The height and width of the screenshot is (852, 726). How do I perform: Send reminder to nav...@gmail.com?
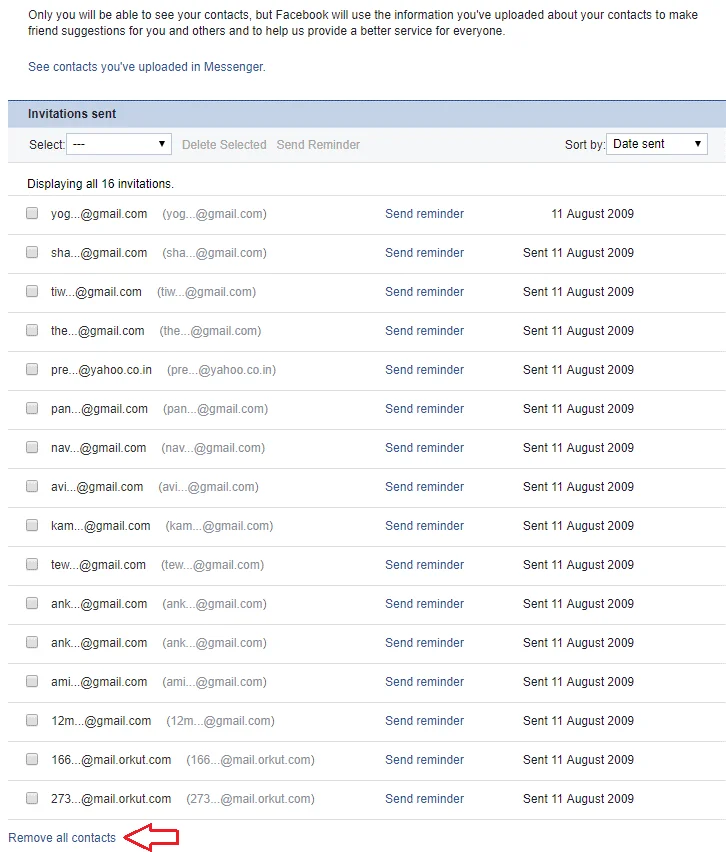coord(424,448)
